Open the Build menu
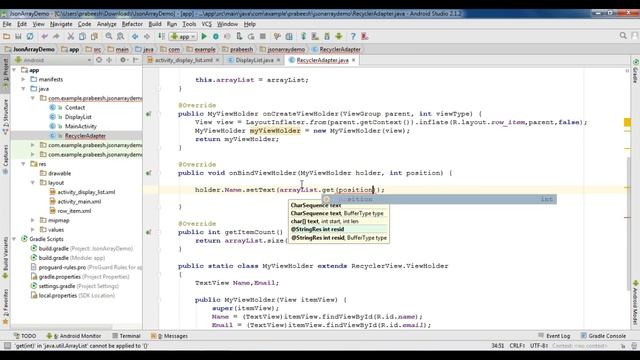The width and height of the screenshot is (640, 360). (155, 24)
